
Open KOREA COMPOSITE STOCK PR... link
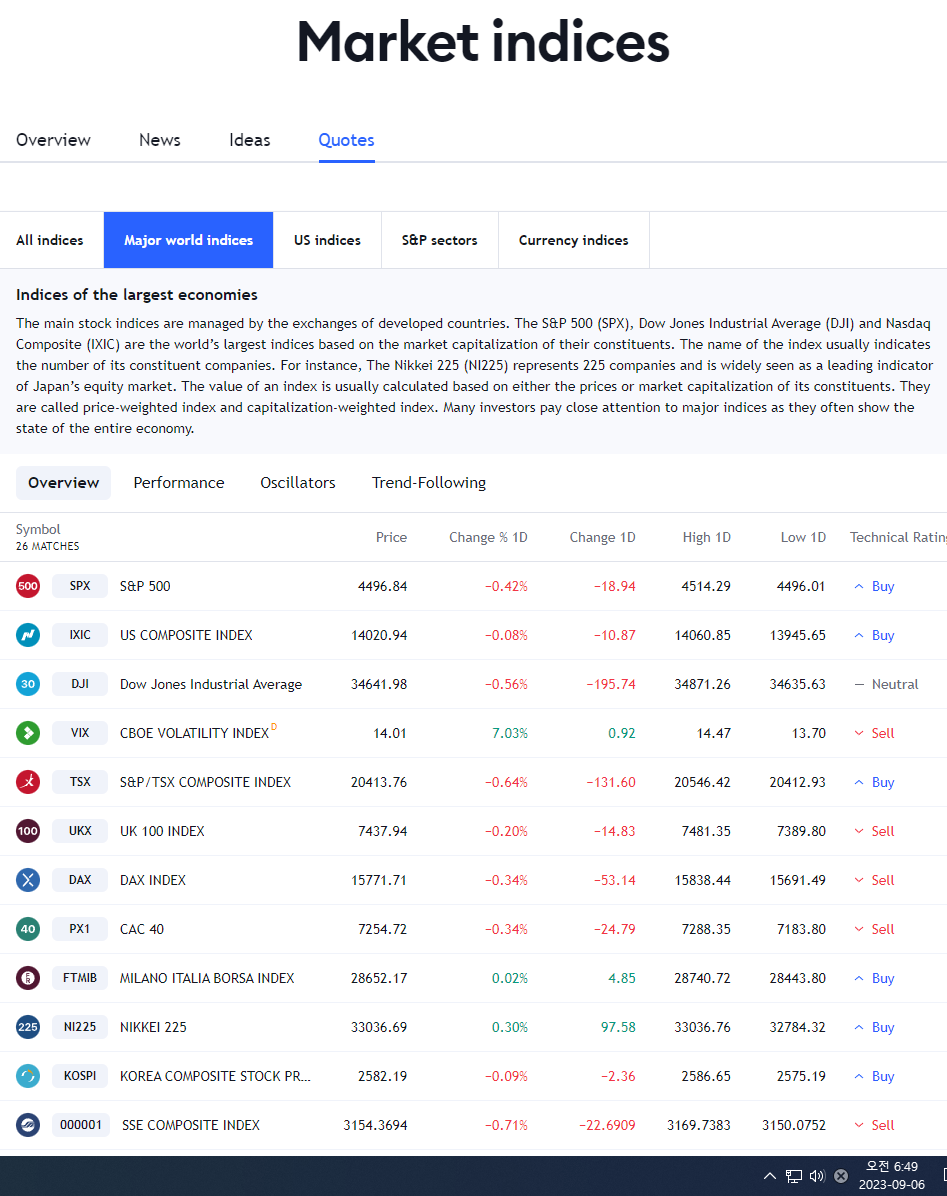click(215, 1076)
